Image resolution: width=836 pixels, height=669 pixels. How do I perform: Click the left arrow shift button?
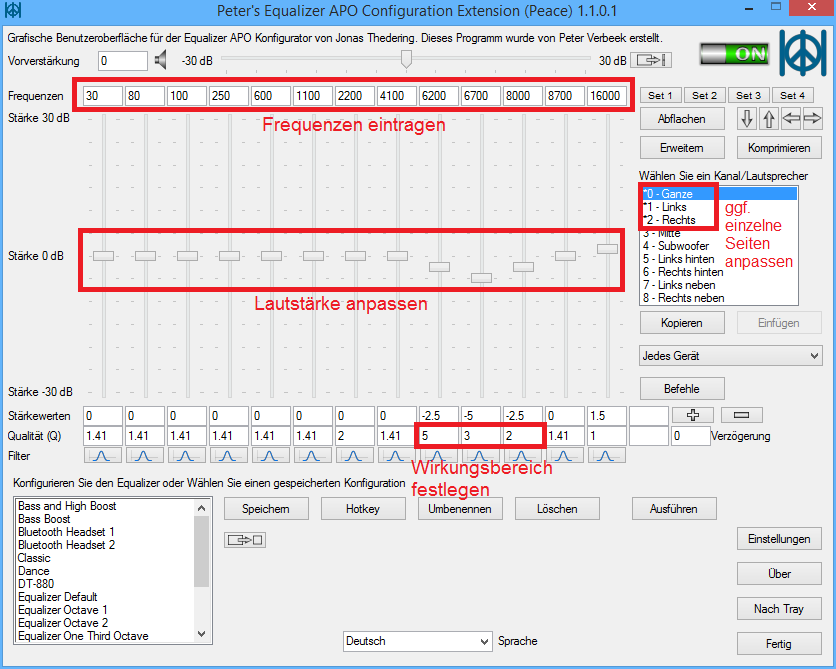coord(791,118)
